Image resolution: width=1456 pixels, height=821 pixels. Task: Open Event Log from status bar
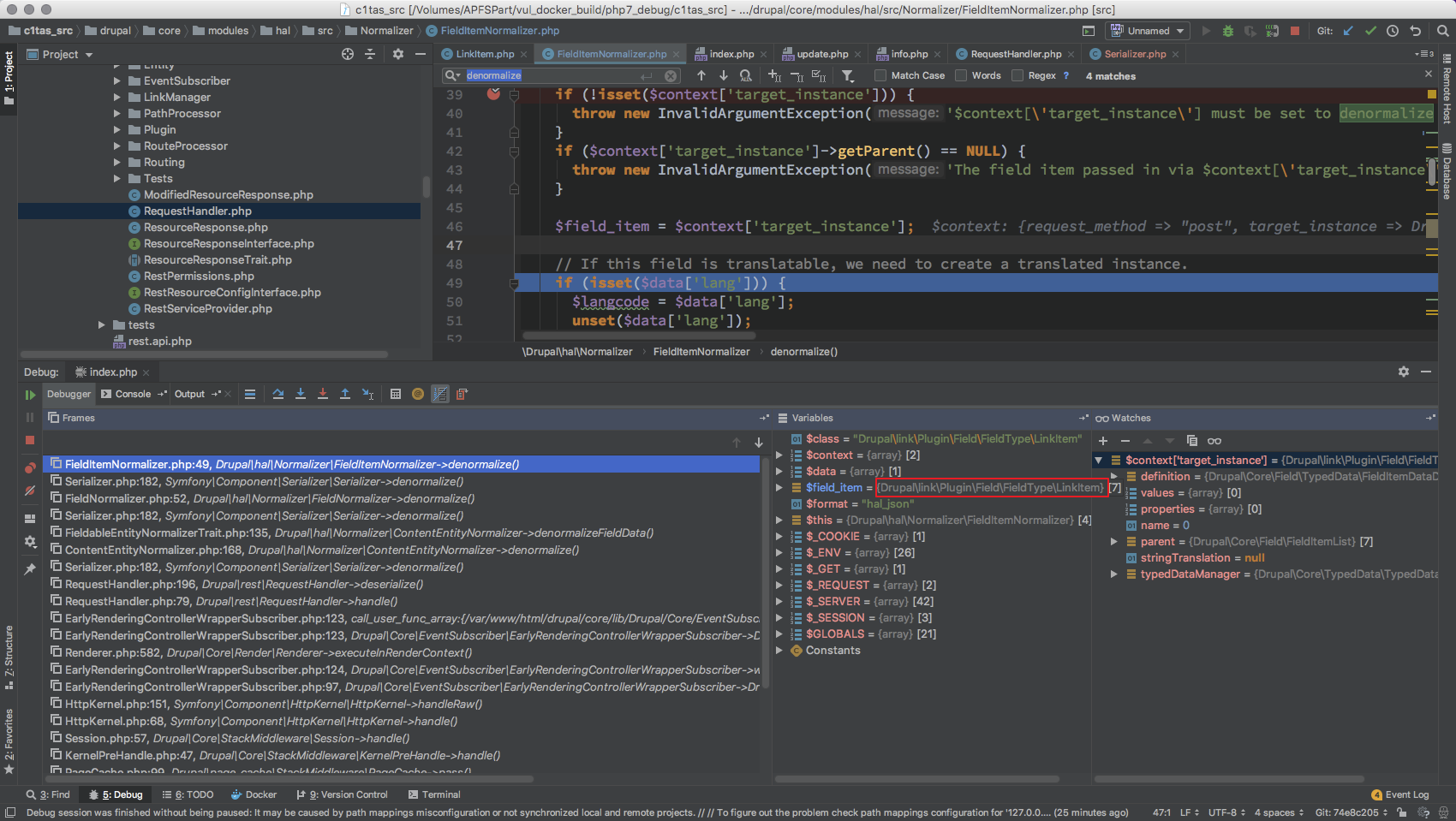1400,794
